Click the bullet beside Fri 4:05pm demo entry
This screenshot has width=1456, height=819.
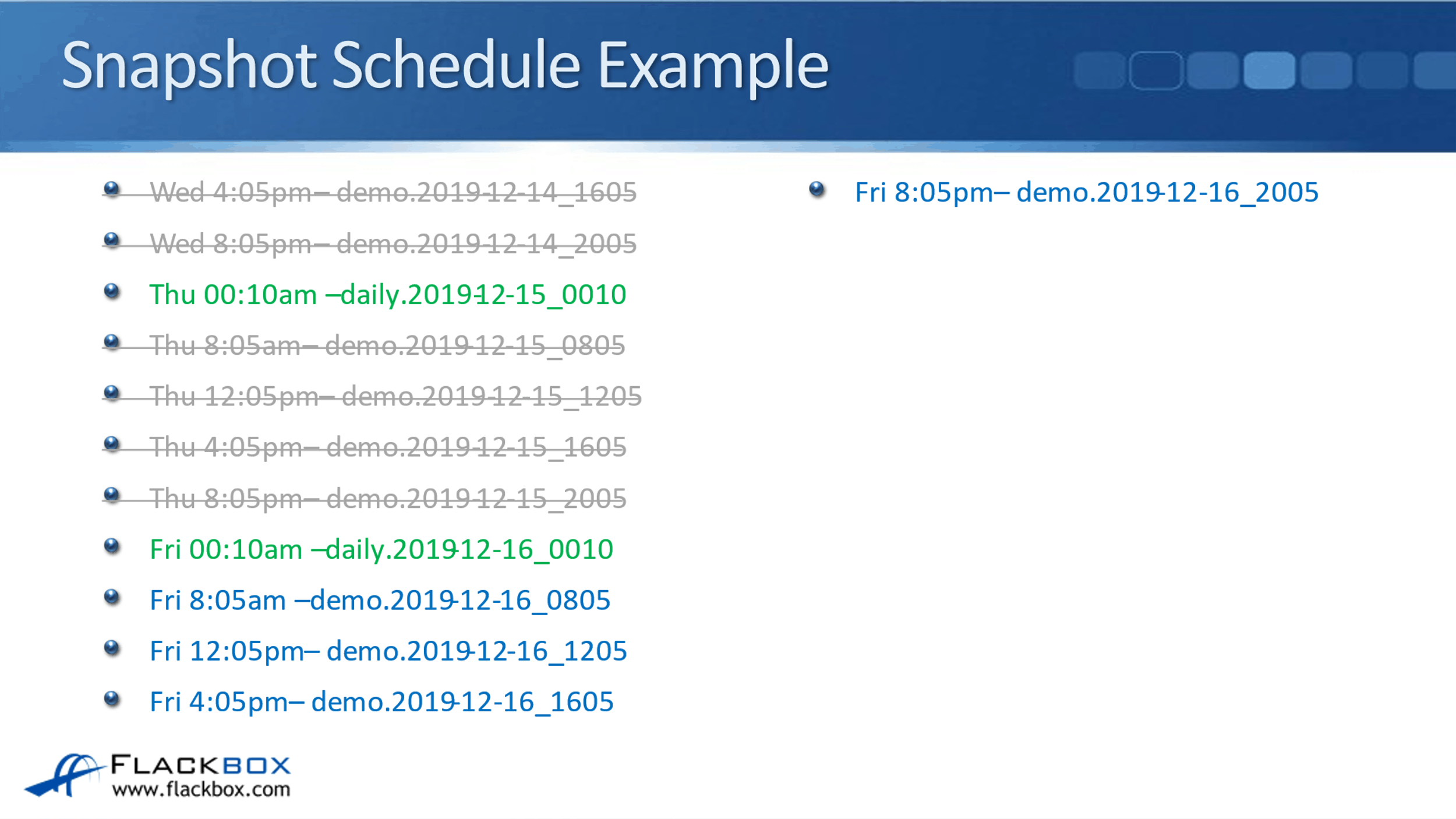111,698
